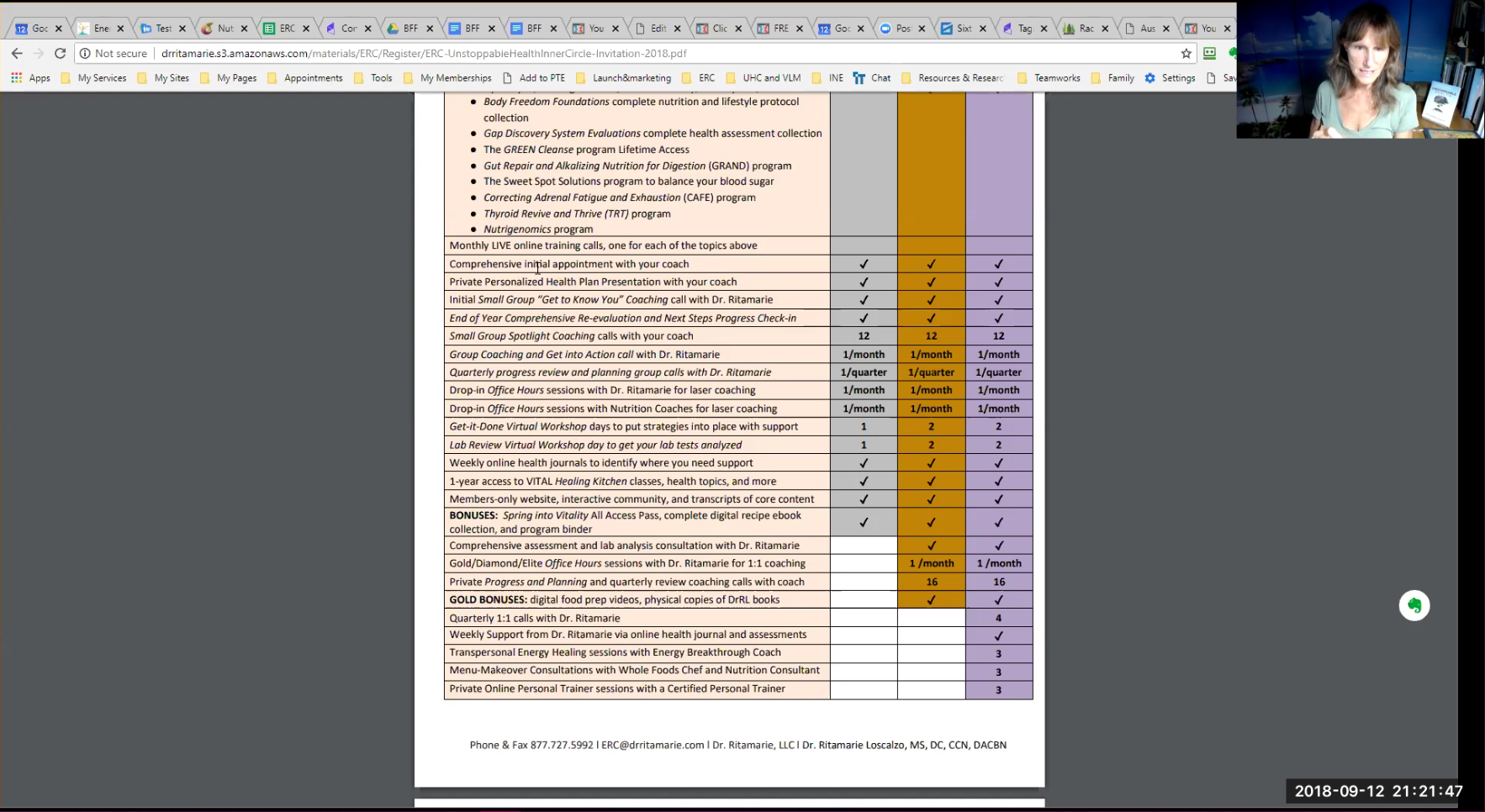Image resolution: width=1485 pixels, height=812 pixels.
Task: Click the floating Evernote elephant button
Action: tap(1414, 605)
